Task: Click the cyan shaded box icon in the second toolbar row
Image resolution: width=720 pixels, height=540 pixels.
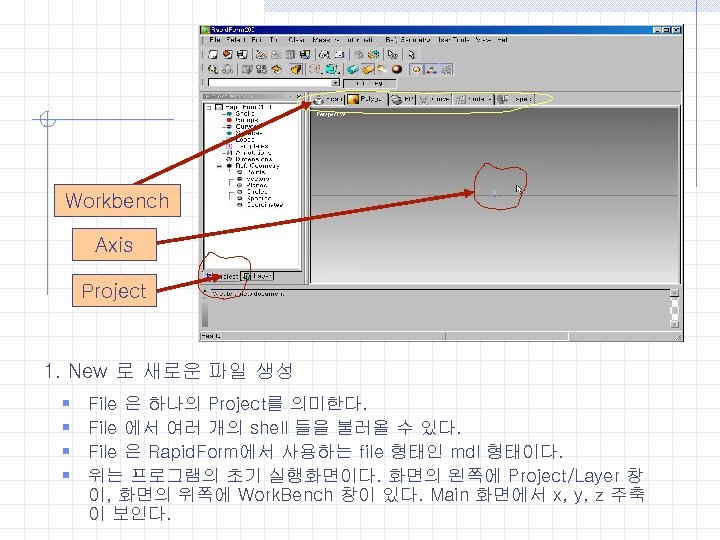Action: [x=352, y=69]
